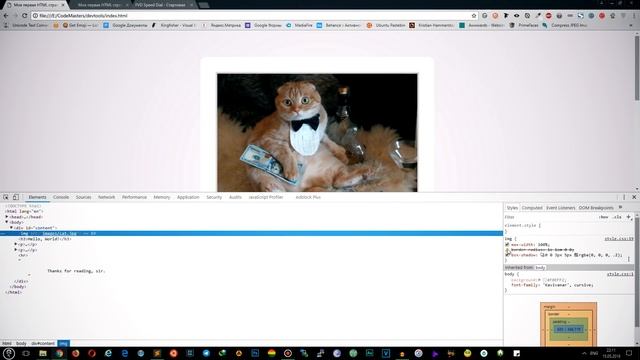Click the styles Filter input
The width and height of the screenshot is (640, 360).
pos(550,217)
